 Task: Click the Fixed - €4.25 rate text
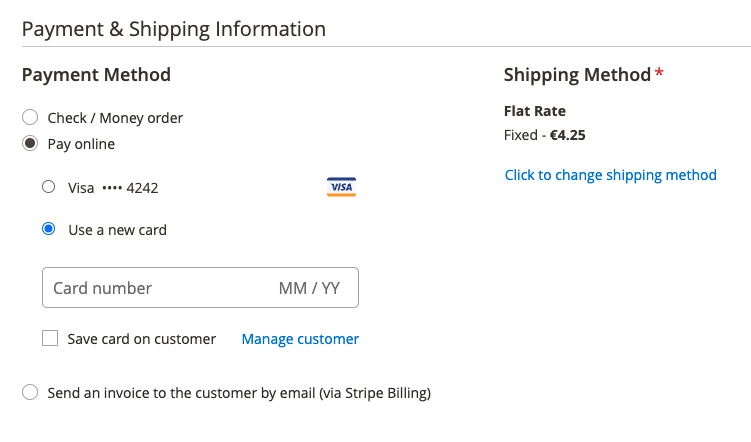[545, 135]
